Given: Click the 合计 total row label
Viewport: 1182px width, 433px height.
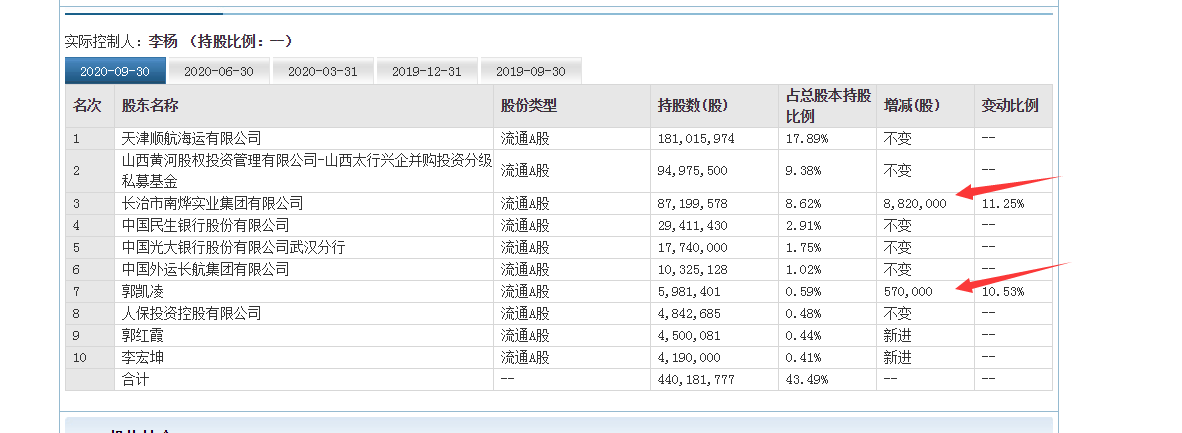Looking at the screenshot, I should pyautogui.click(x=135, y=379).
